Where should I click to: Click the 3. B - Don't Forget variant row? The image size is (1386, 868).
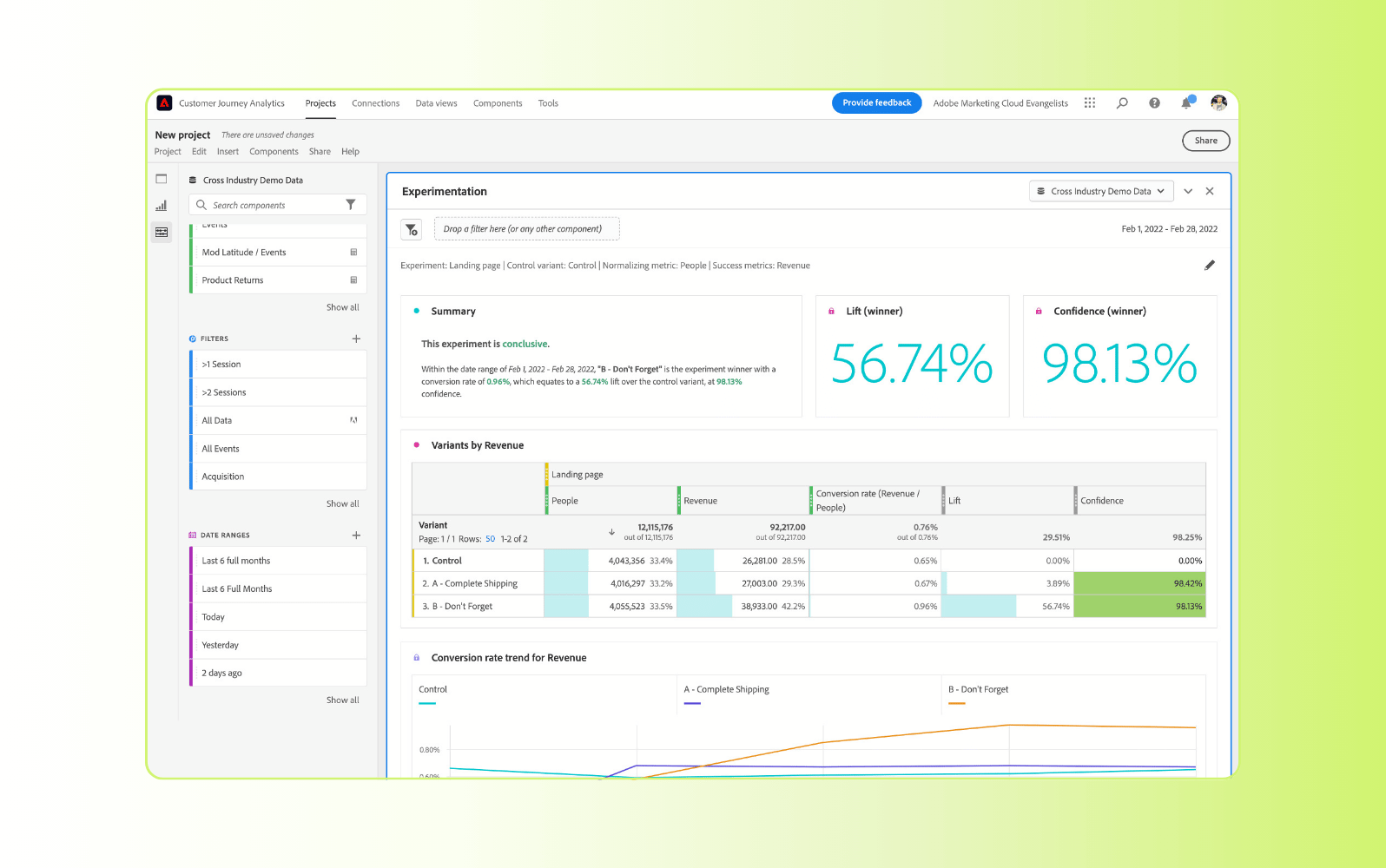tap(808, 606)
